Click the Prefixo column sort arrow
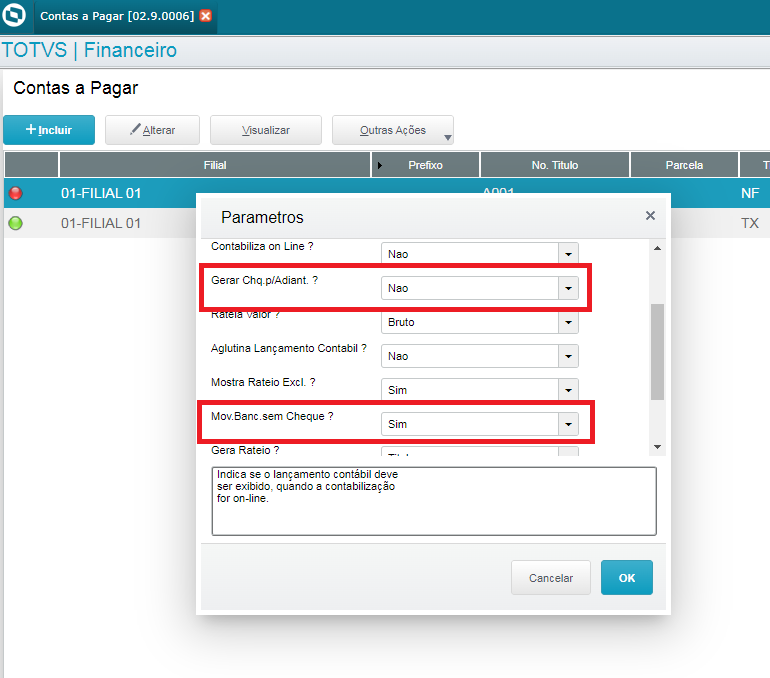This screenshot has width=770, height=678. (x=380, y=165)
